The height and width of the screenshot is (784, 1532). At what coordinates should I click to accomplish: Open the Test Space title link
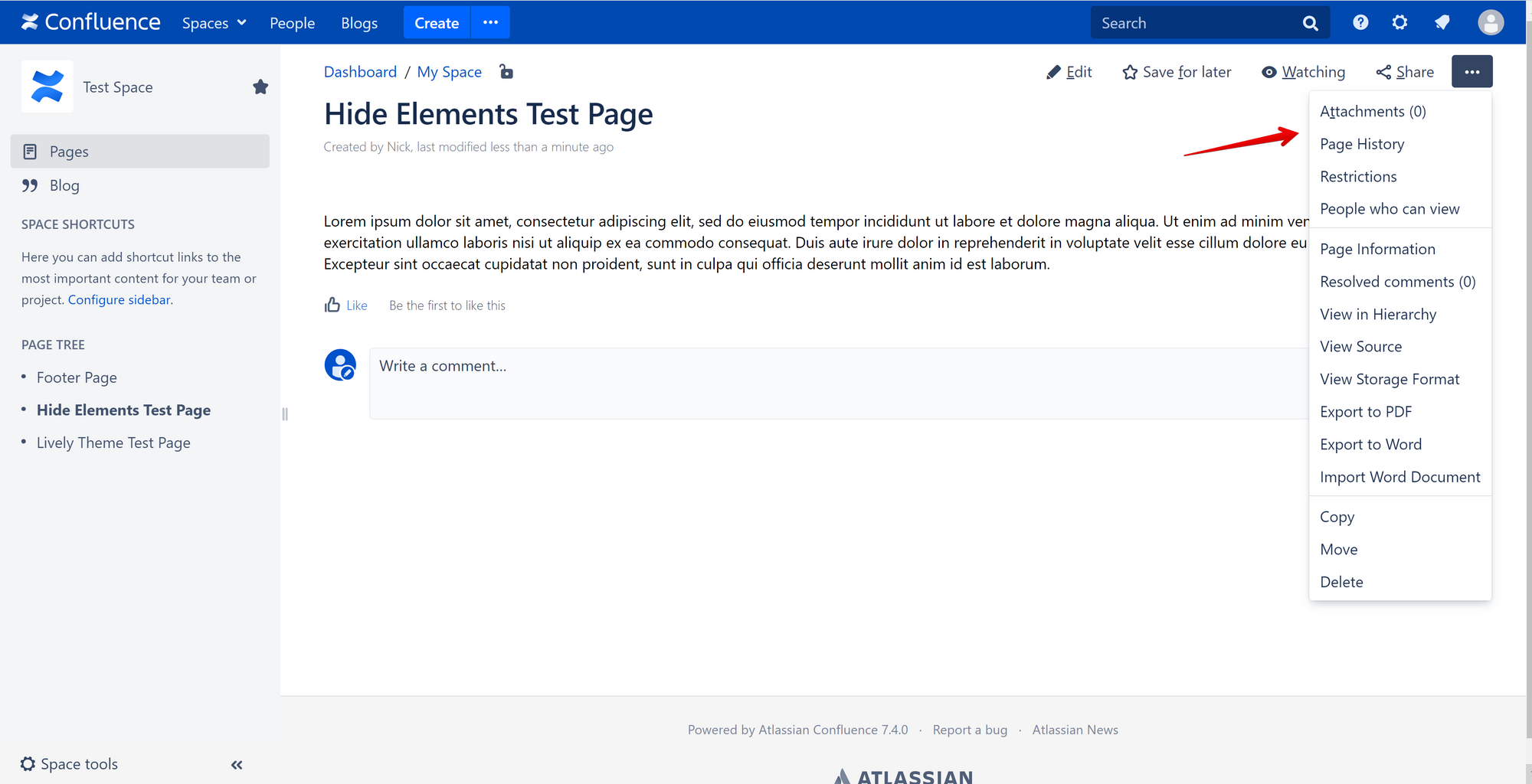(x=118, y=87)
